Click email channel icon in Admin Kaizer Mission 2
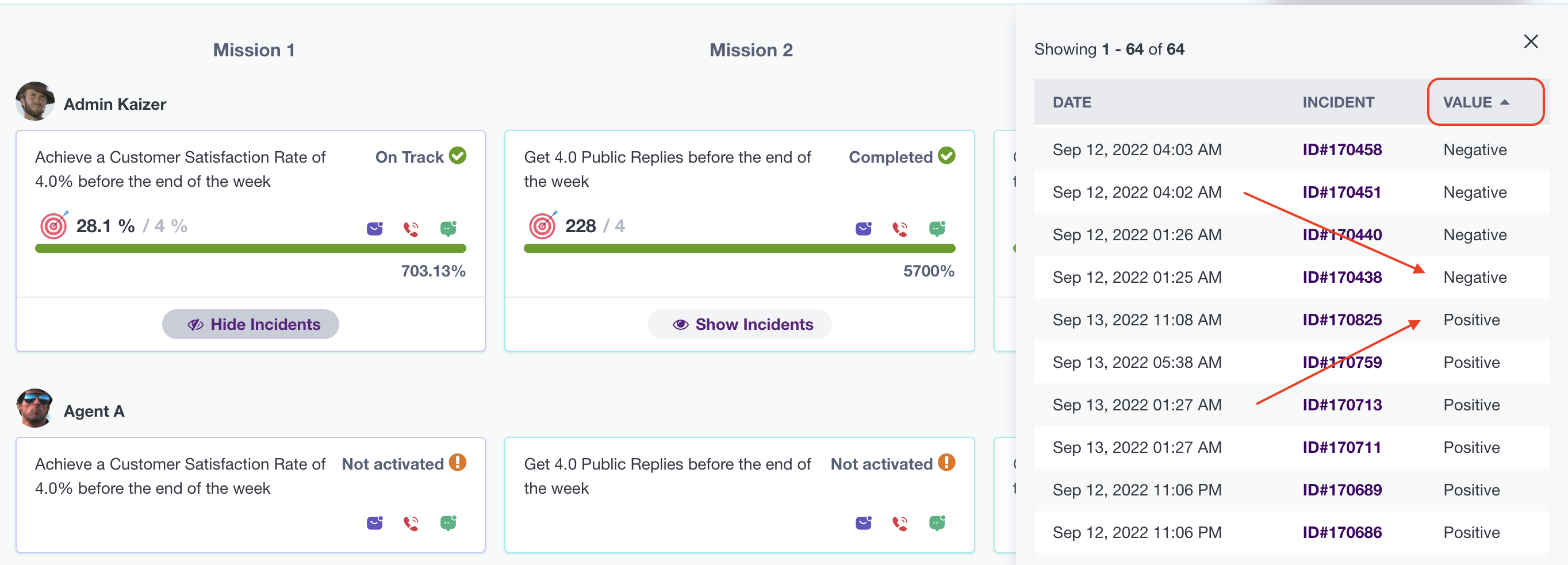This screenshot has width=1568, height=565. click(x=863, y=229)
